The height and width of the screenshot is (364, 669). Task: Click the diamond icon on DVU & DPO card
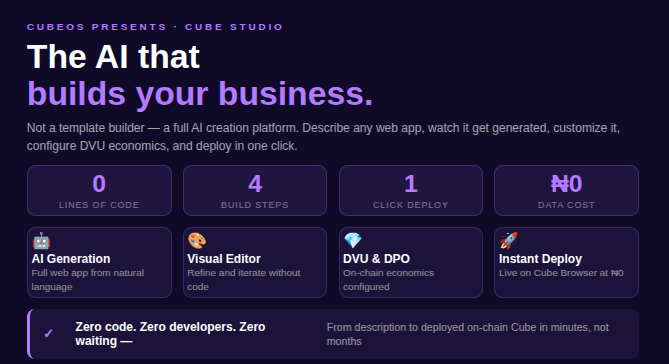pos(353,241)
